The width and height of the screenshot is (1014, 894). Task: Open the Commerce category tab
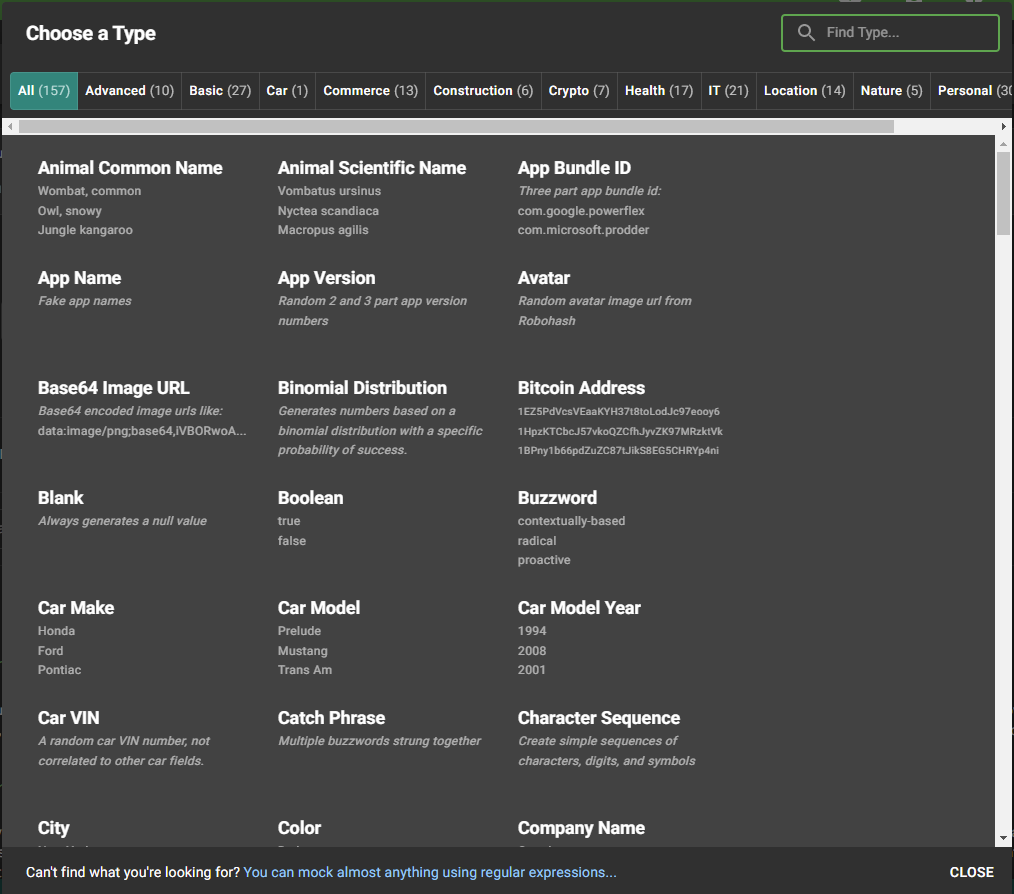point(370,91)
